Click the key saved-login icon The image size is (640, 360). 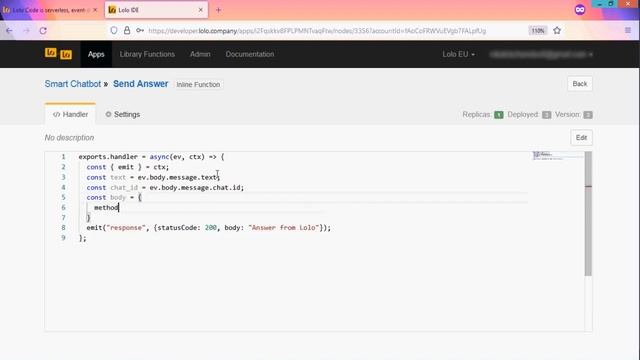pyautogui.click(x=140, y=31)
